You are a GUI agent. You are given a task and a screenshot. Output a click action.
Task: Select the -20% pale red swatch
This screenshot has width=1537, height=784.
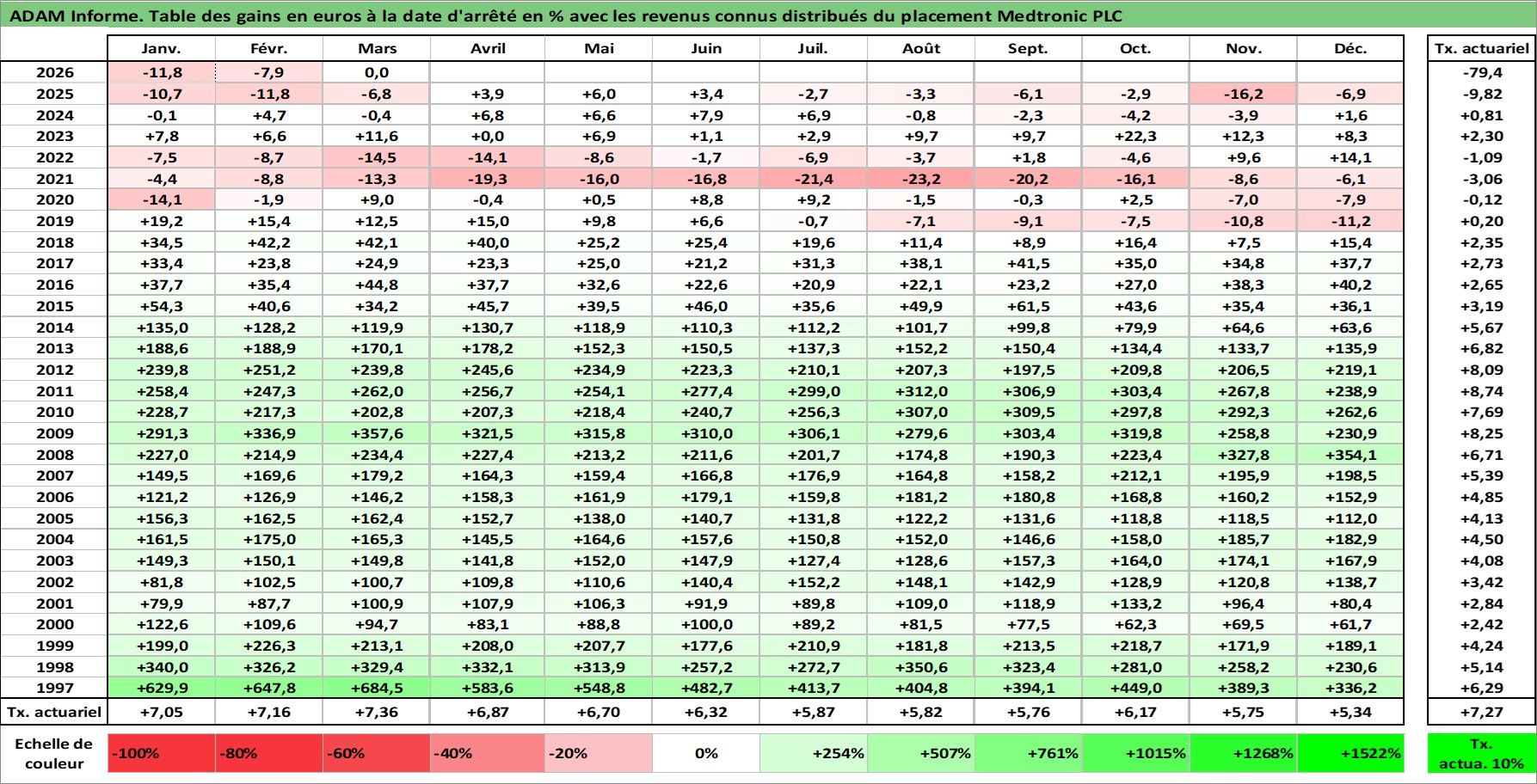tap(599, 753)
